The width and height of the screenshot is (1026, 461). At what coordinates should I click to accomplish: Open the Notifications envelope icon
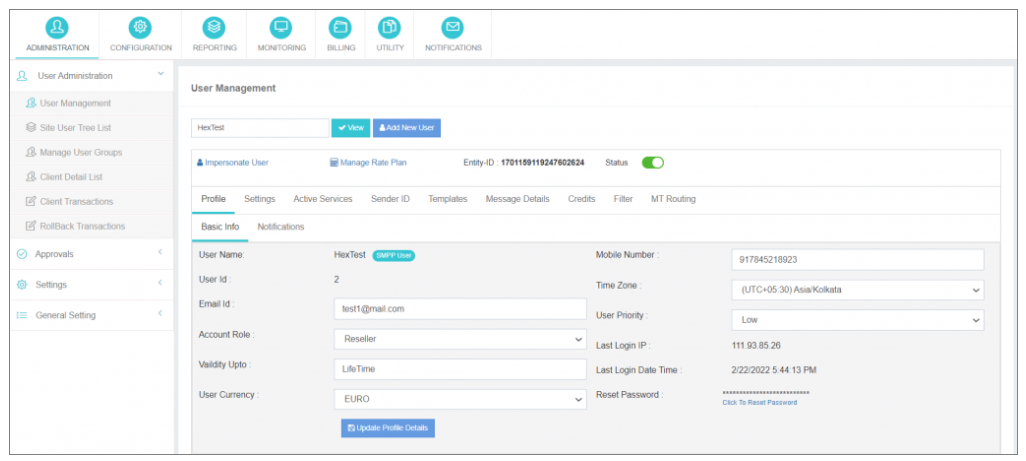coord(453,27)
